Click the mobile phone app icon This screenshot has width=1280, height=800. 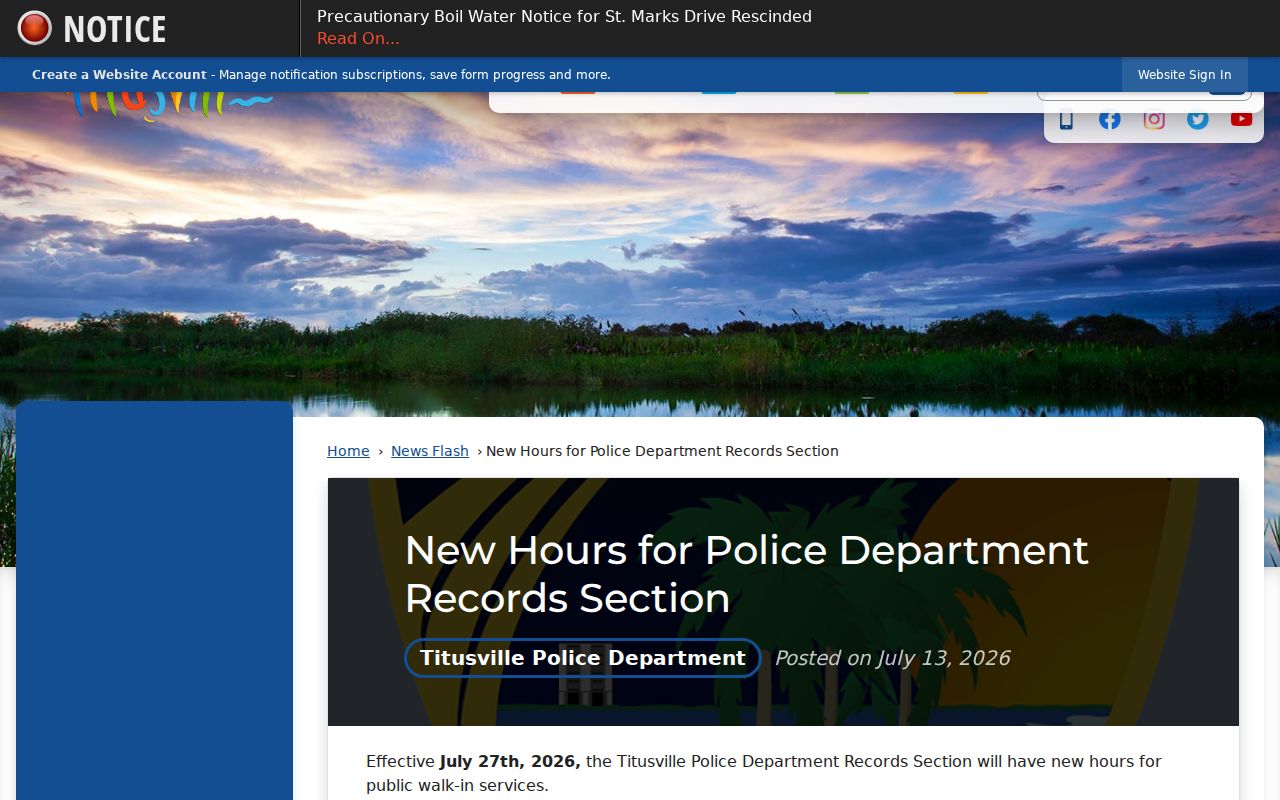1066,119
